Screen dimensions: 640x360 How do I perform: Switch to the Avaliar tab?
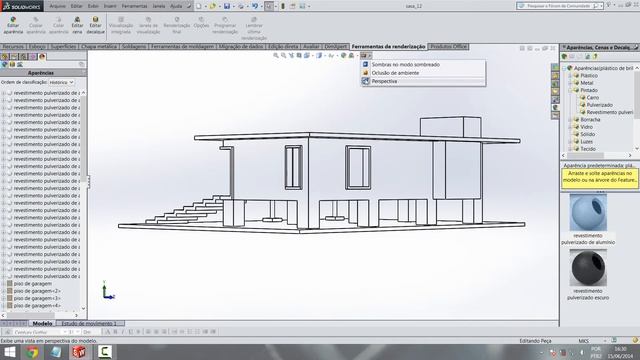click(311, 47)
